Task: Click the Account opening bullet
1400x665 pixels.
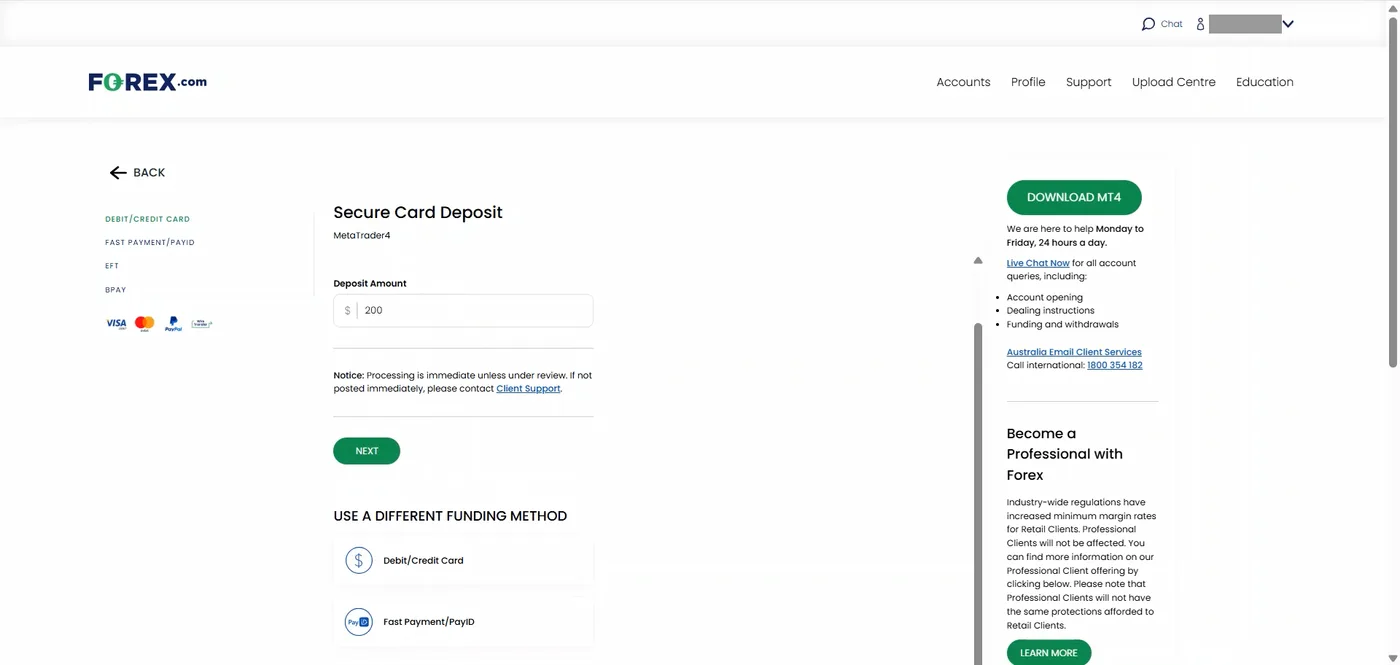Action: (x=1045, y=297)
